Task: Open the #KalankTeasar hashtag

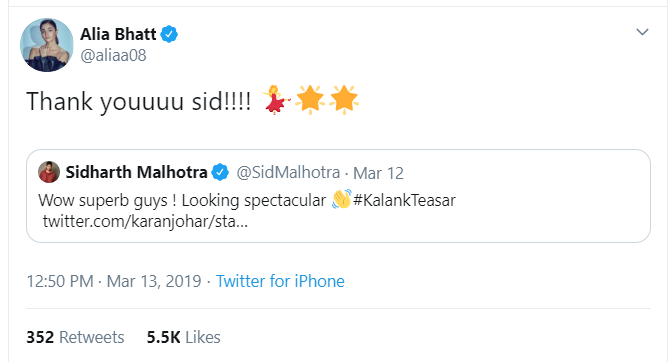Action: tap(404, 200)
